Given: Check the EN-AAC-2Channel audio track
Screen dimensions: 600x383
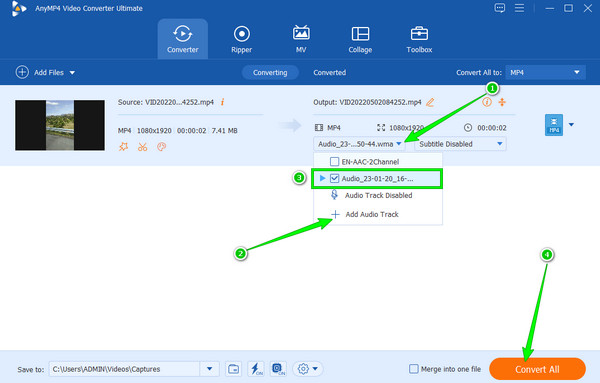Looking at the screenshot, I should [334, 161].
